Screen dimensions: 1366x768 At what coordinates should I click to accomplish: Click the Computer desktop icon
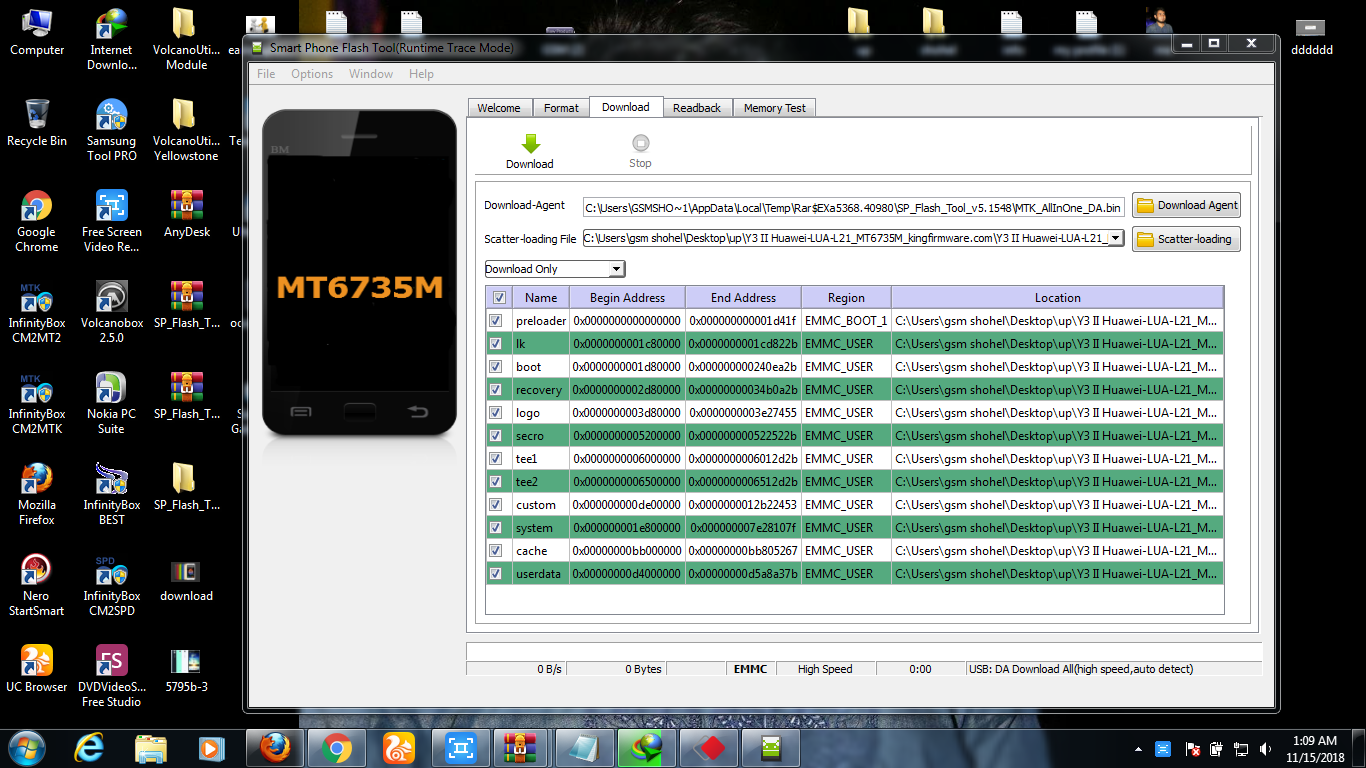click(x=37, y=33)
